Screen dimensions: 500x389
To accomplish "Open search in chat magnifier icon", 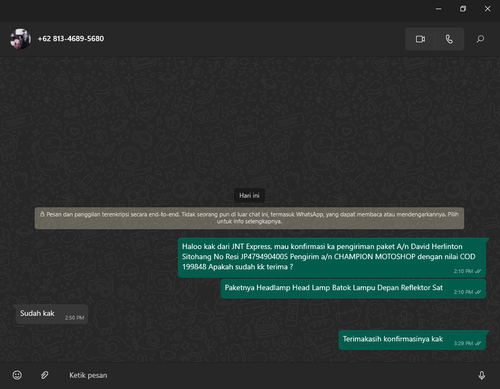I will tap(480, 39).
